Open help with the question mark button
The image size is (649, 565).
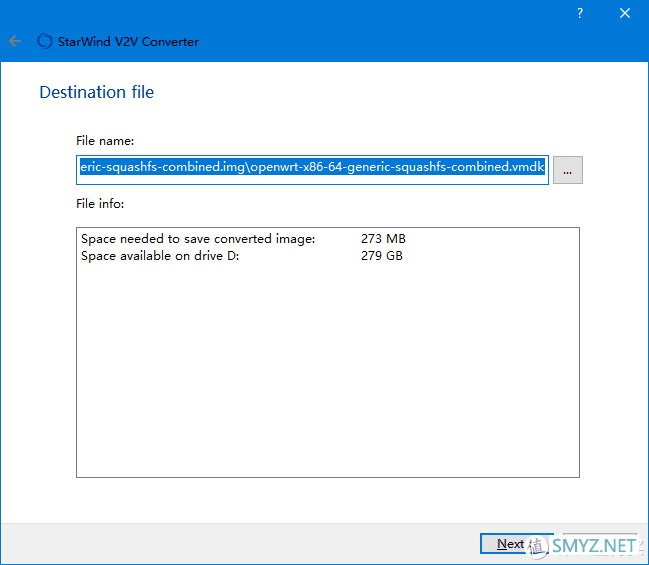click(580, 13)
